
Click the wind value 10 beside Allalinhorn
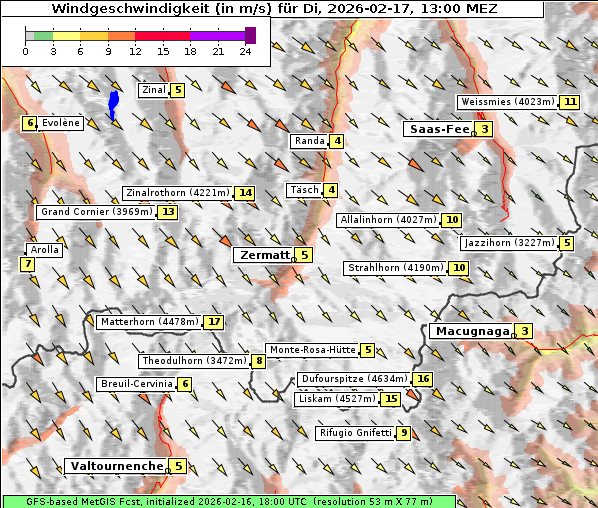click(452, 220)
